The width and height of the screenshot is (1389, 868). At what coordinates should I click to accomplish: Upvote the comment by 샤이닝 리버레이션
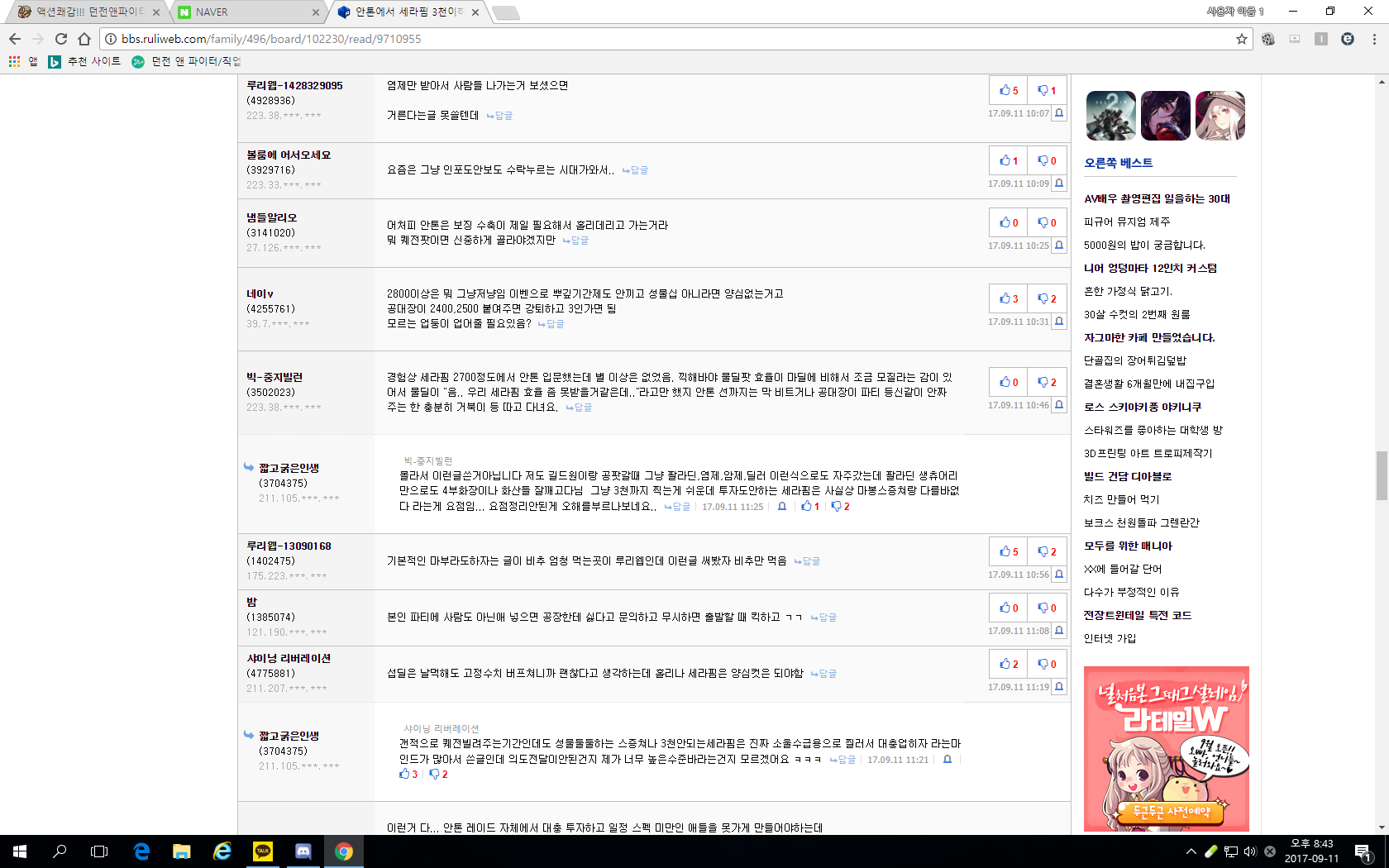coord(1009,664)
